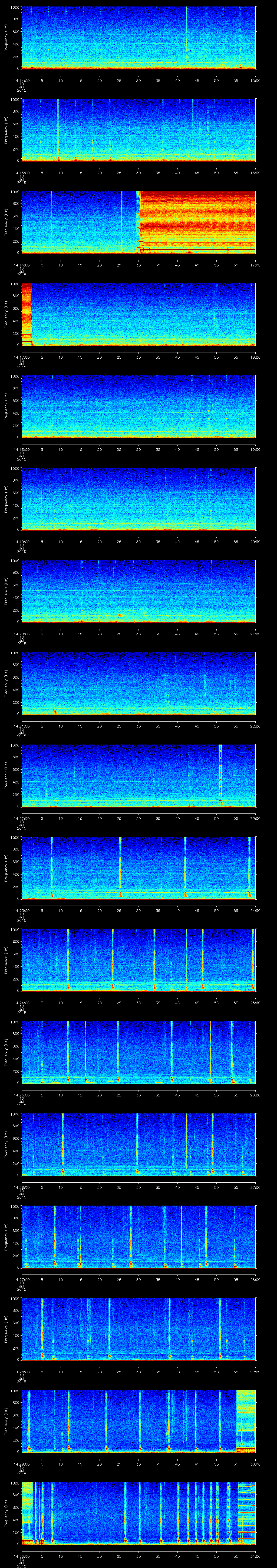The height and width of the screenshot is (1568, 277).
Task: Click the 20:00 end time label
Action: 255,542
